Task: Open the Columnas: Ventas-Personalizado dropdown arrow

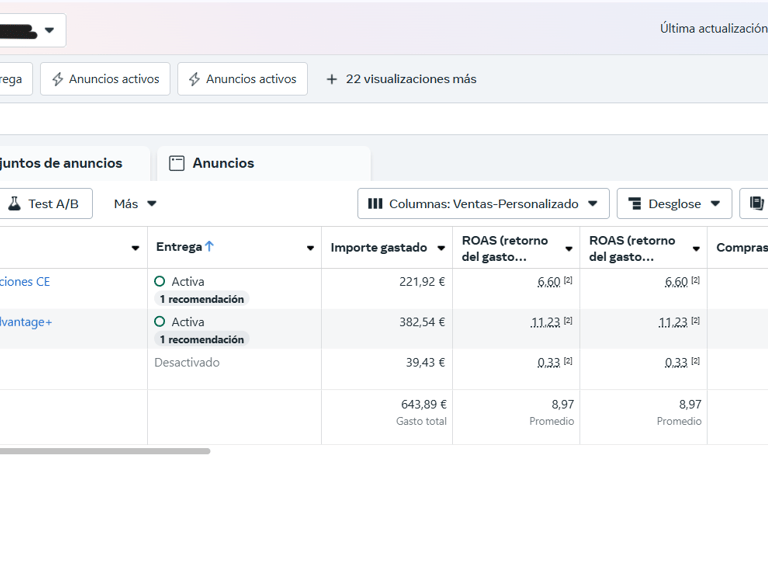Action: coord(593,204)
